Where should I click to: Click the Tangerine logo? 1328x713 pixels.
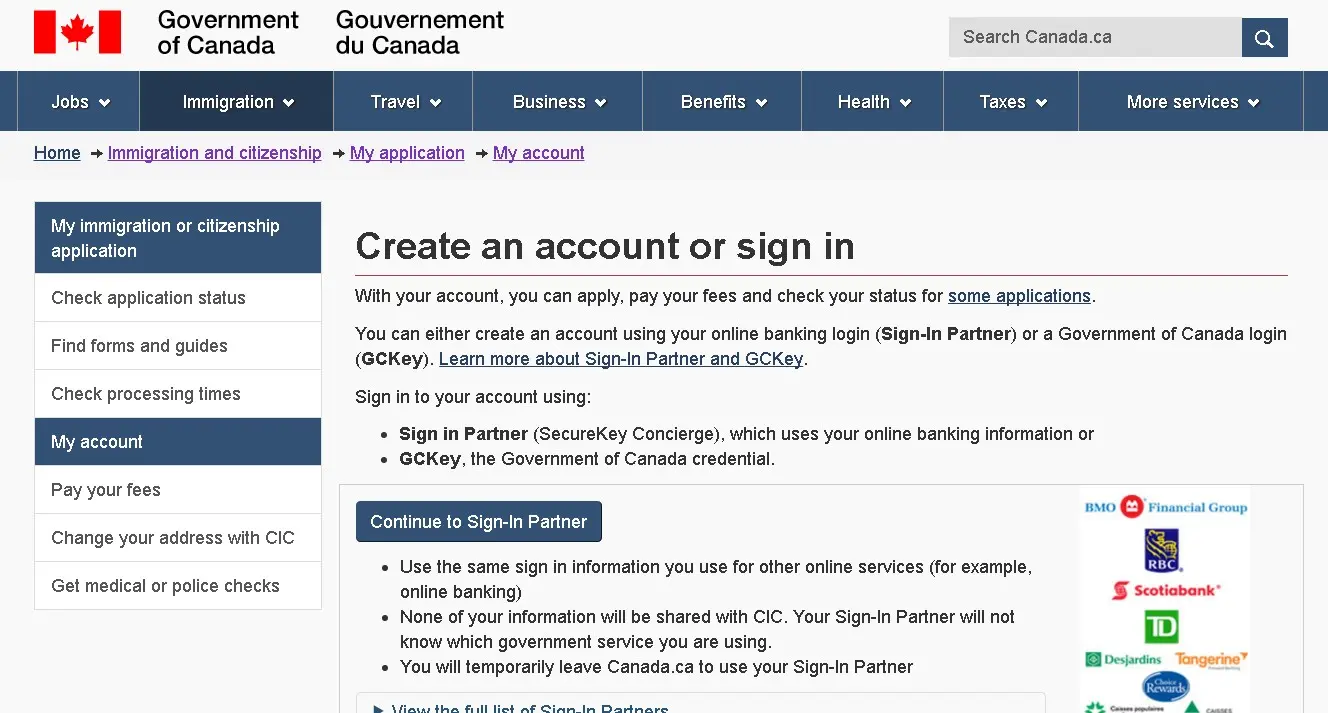click(1211, 659)
